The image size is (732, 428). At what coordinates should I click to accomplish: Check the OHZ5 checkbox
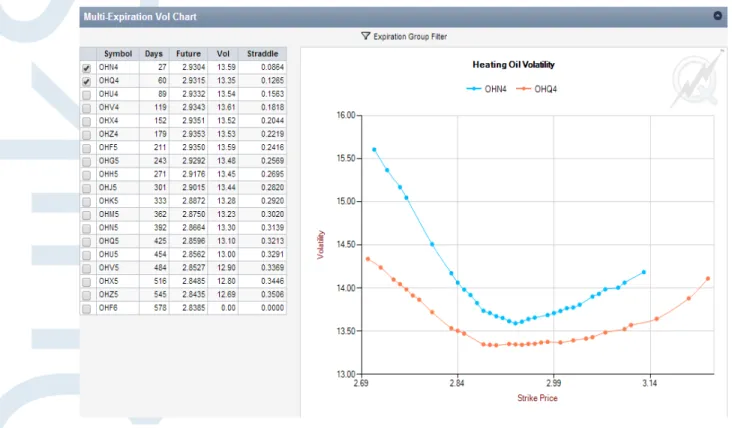[86, 295]
